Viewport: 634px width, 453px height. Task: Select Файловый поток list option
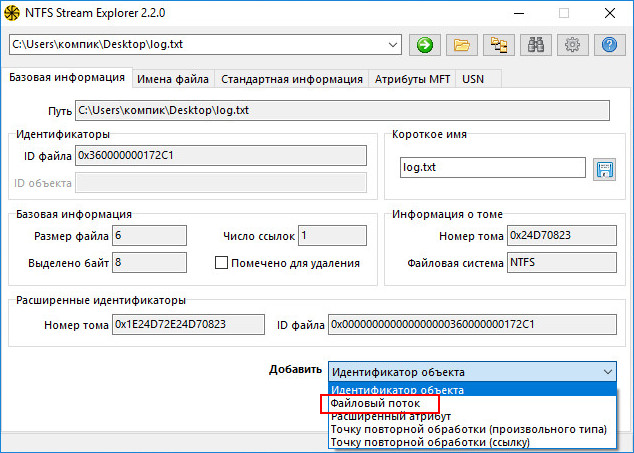[472, 403]
